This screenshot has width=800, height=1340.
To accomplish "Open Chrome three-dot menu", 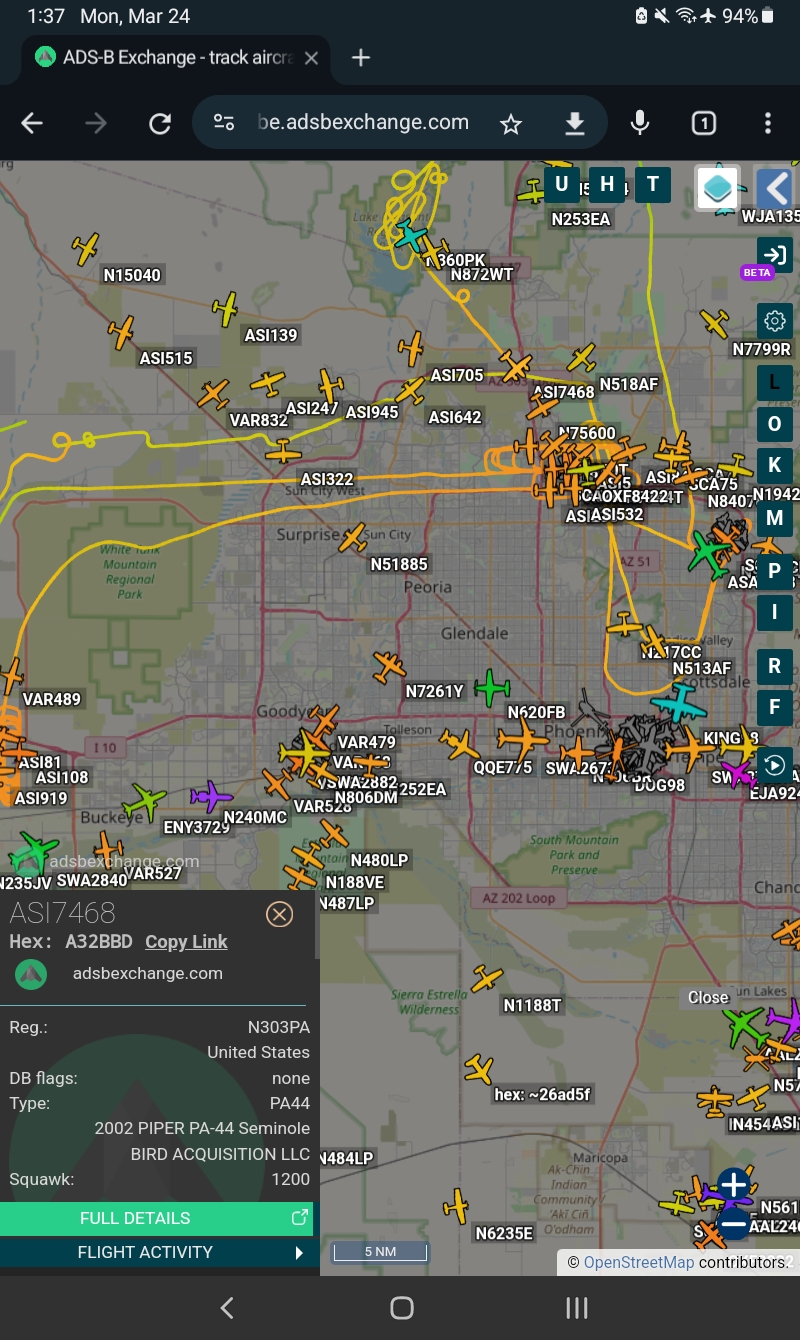I will [768, 123].
